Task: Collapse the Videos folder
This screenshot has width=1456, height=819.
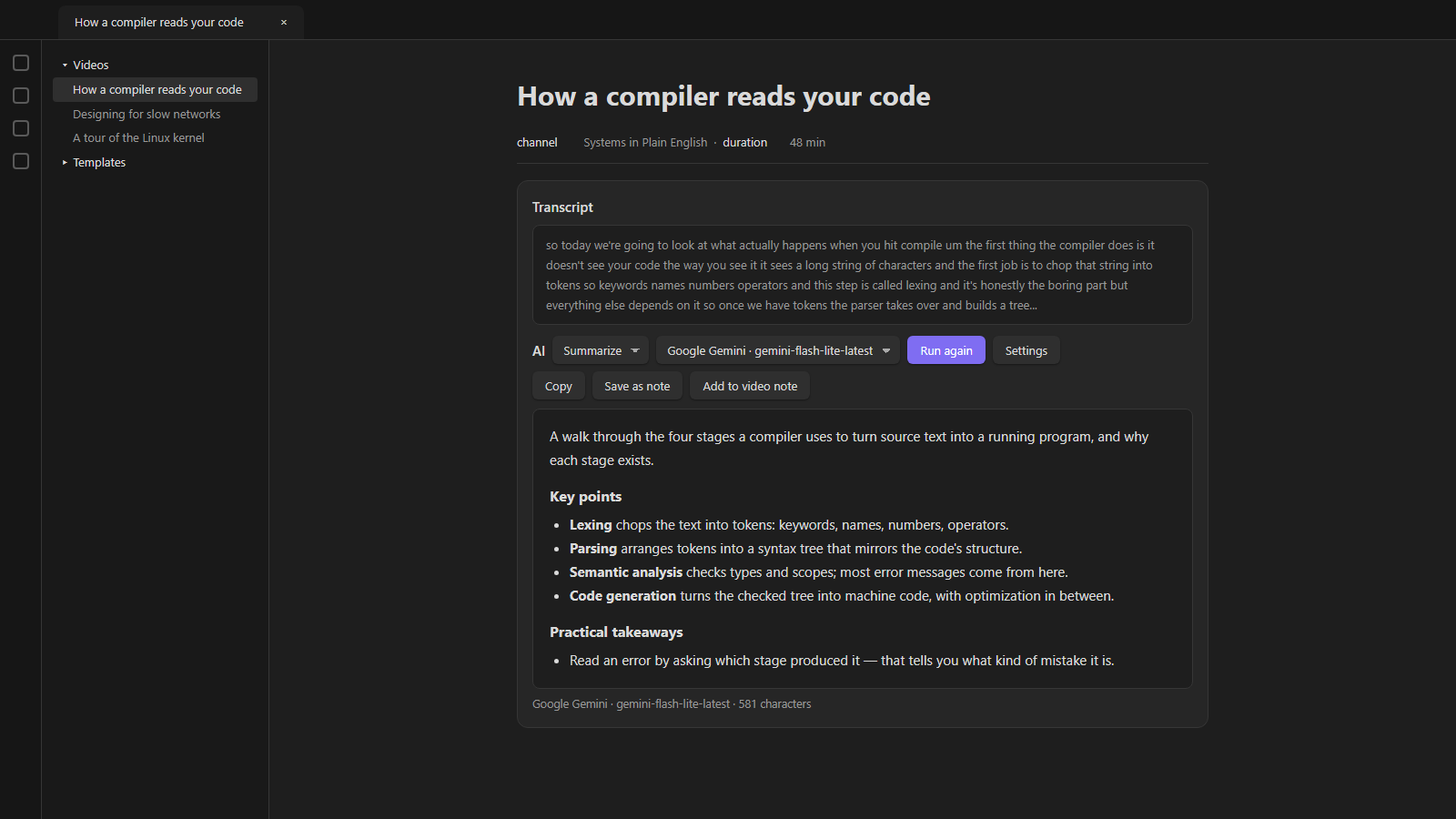Action: click(65, 66)
